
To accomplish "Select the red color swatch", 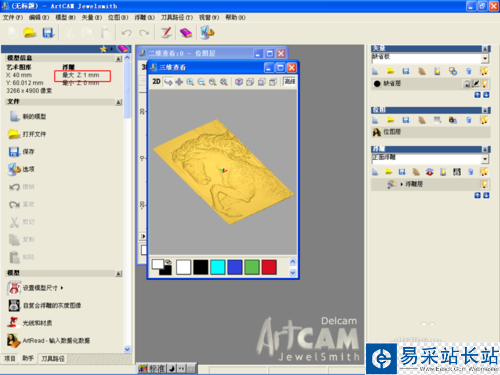I will click(269, 267).
